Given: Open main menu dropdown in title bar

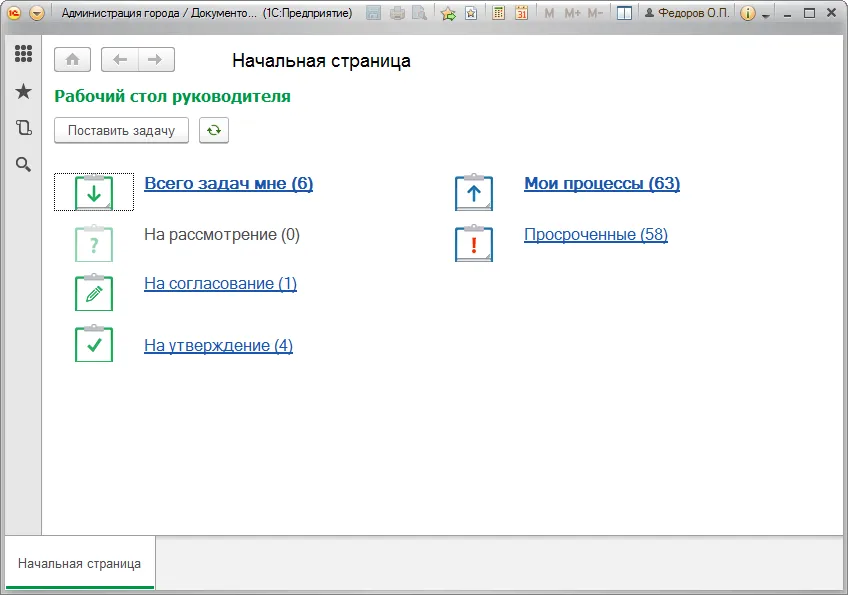Looking at the screenshot, I should (x=37, y=13).
